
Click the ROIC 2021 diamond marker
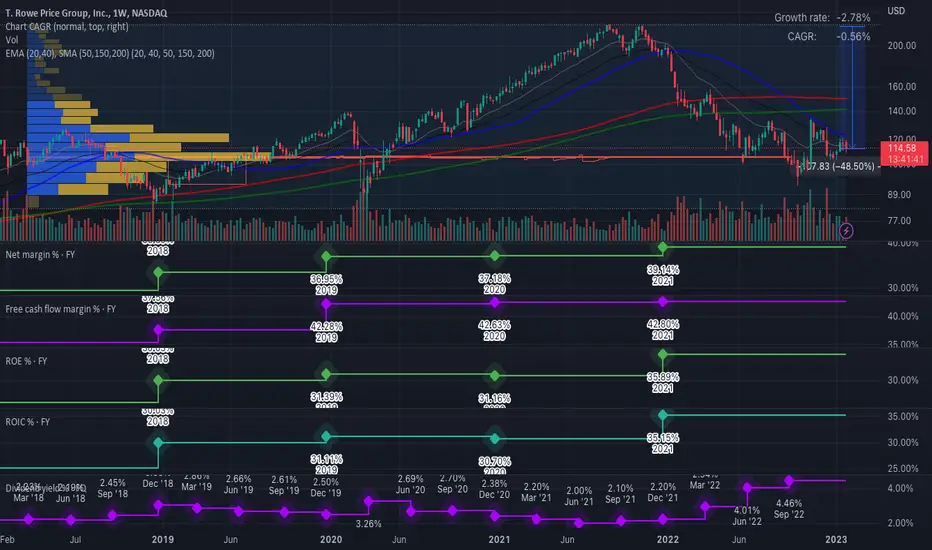pos(663,415)
